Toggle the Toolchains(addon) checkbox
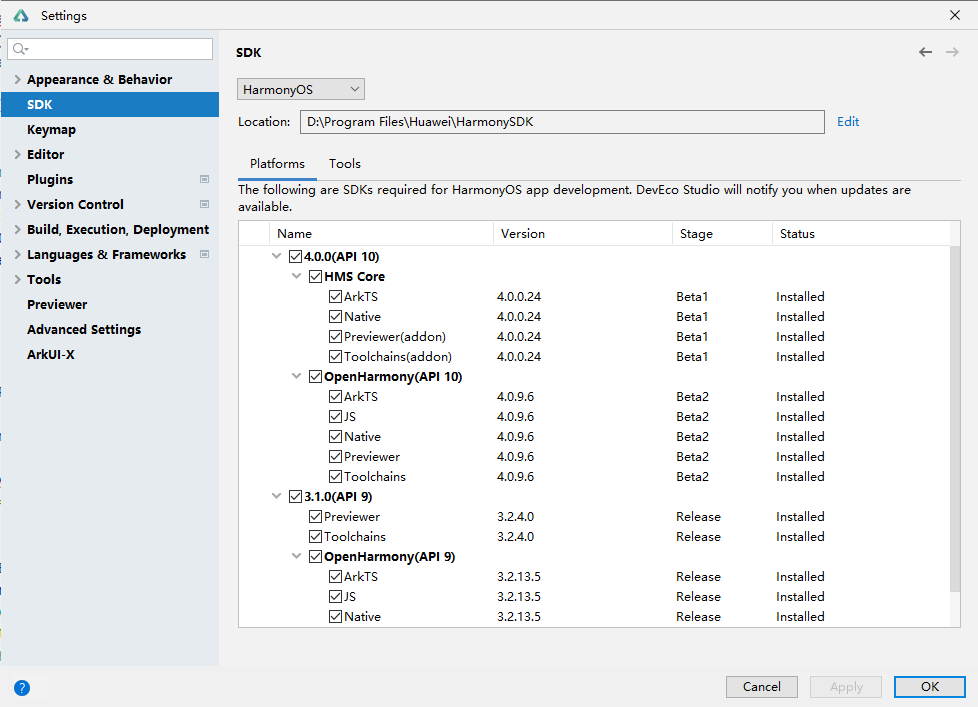This screenshot has height=707, width=978. pos(336,357)
